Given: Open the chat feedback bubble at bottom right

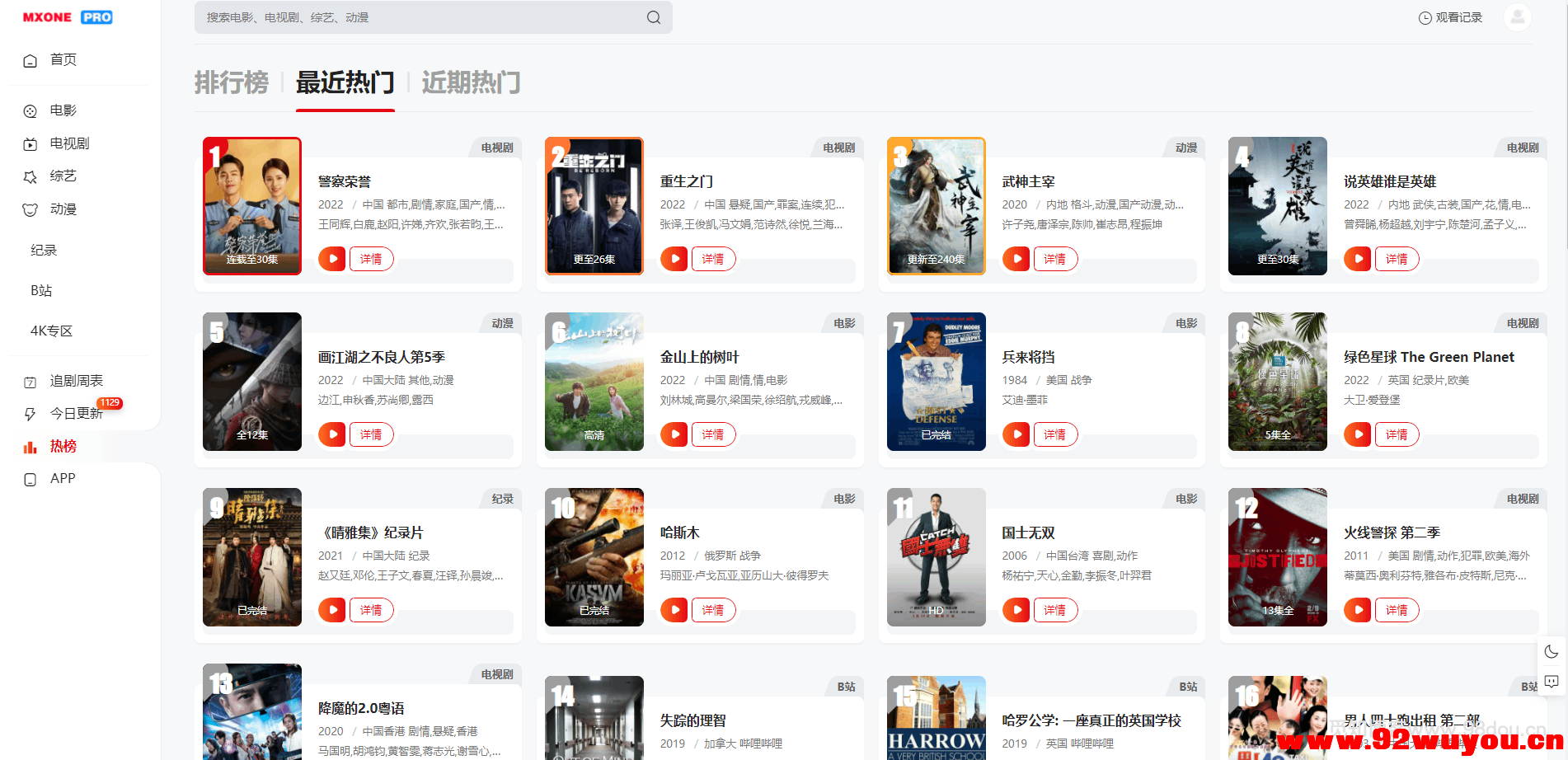Looking at the screenshot, I should pos(1552,683).
